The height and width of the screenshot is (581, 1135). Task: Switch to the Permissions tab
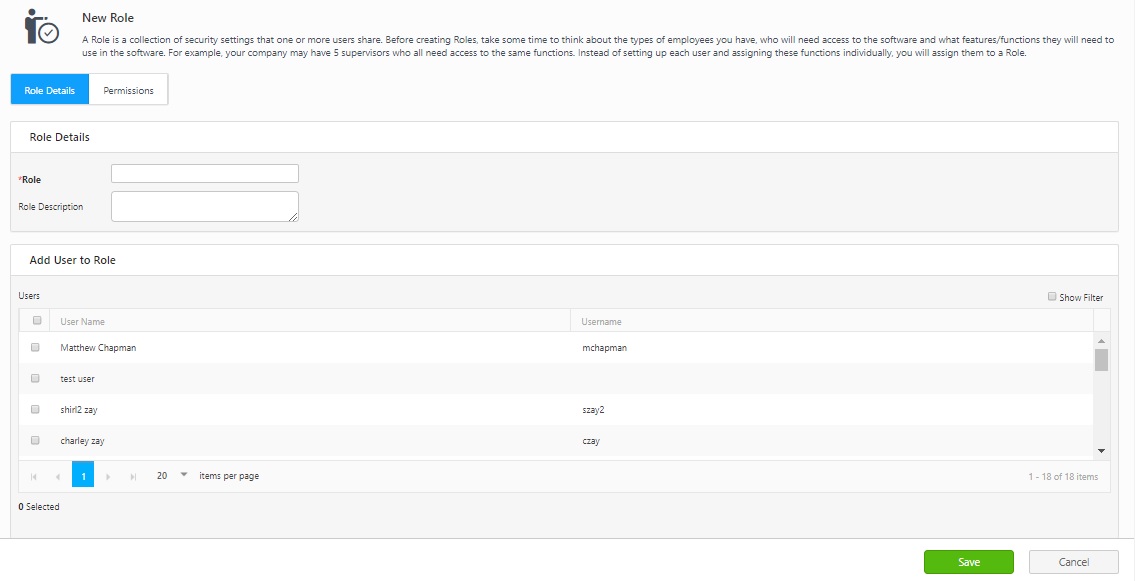128,90
